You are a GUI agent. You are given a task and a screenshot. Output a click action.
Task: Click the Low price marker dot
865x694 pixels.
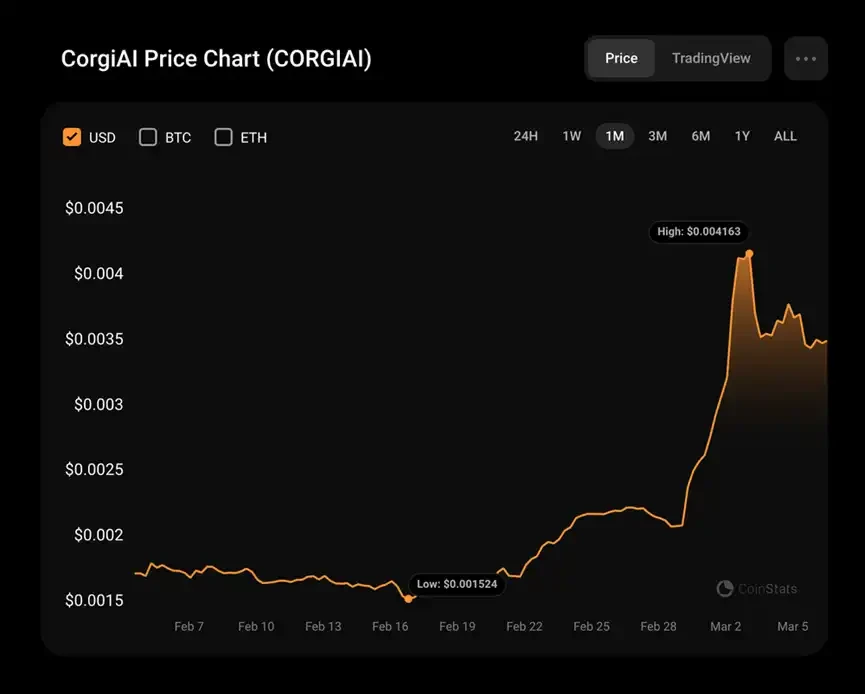(x=408, y=598)
